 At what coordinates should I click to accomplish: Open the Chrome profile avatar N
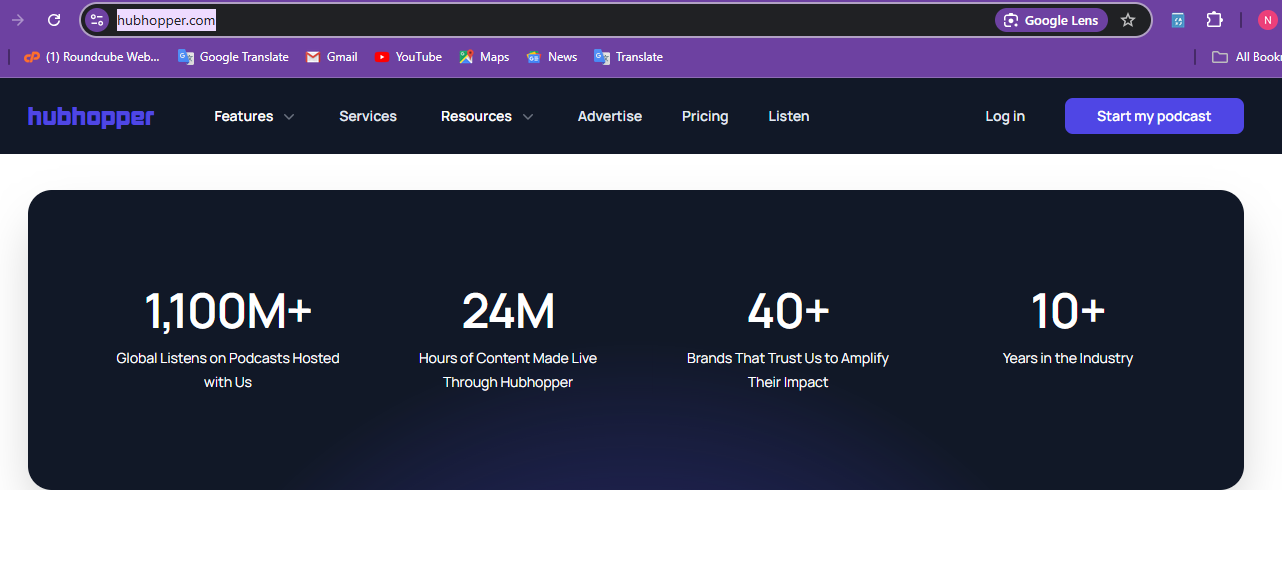(x=1267, y=20)
